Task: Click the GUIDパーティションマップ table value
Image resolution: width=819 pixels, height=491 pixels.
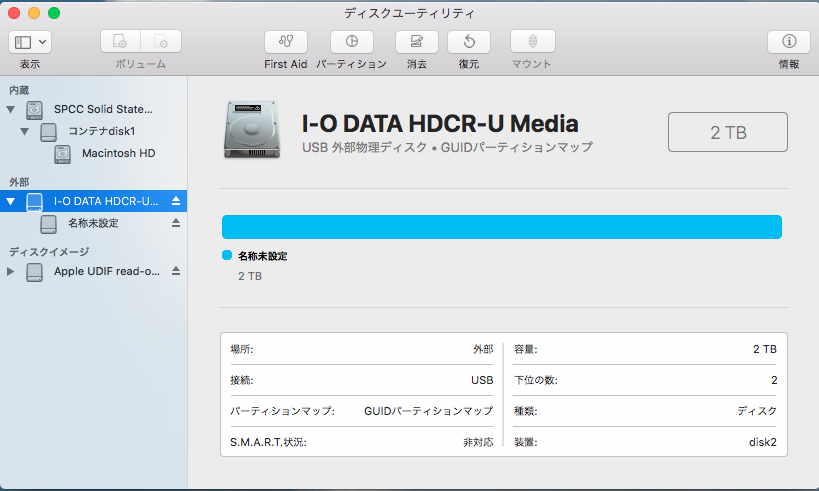Action: point(428,411)
